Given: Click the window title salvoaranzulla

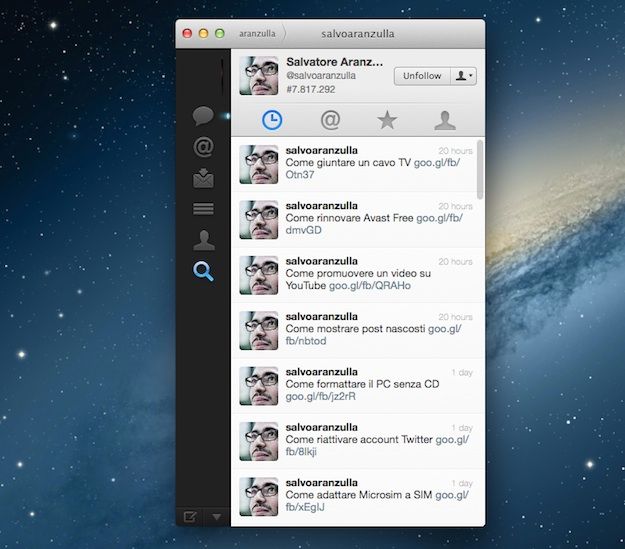Looking at the screenshot, I should click(x=358, y=33).
